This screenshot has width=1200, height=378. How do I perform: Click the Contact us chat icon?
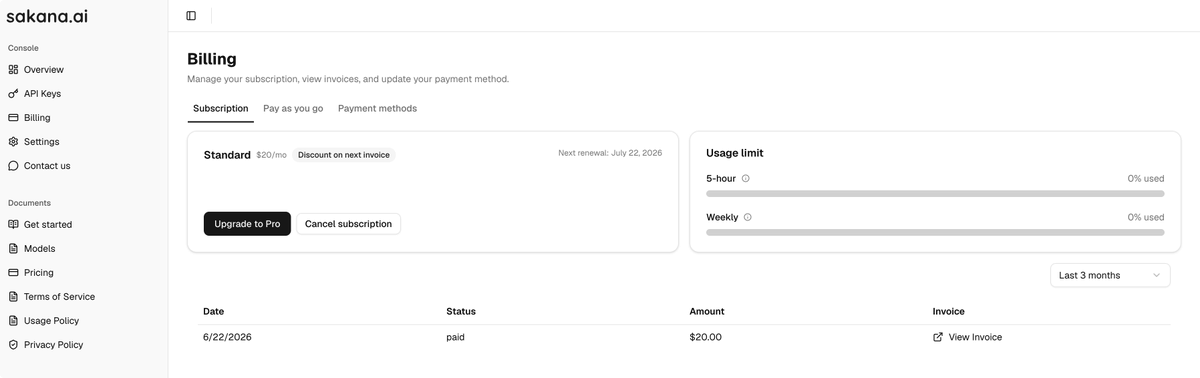[x=13, y=166]
